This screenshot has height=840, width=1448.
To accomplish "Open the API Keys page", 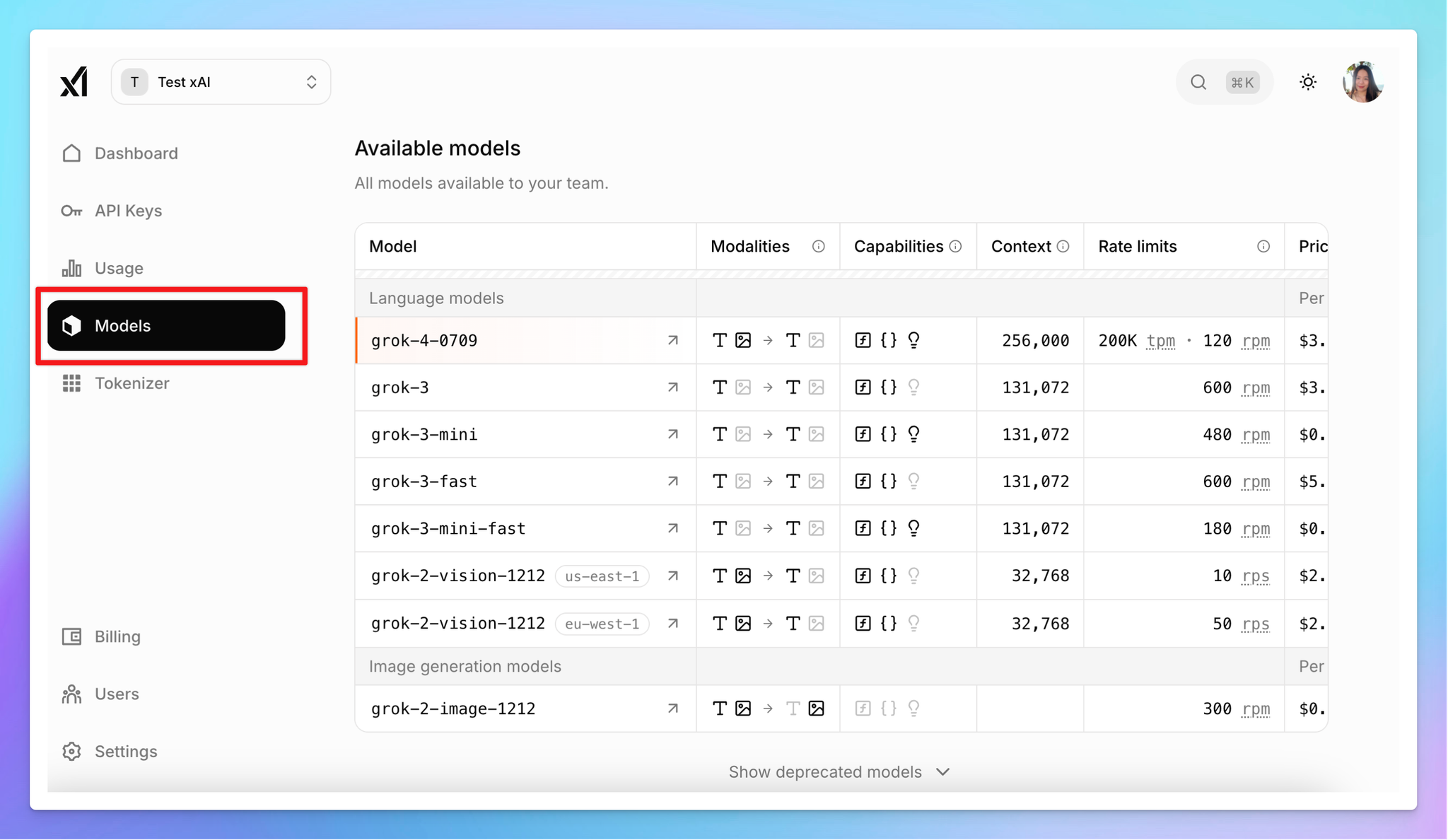I will 128,211.
